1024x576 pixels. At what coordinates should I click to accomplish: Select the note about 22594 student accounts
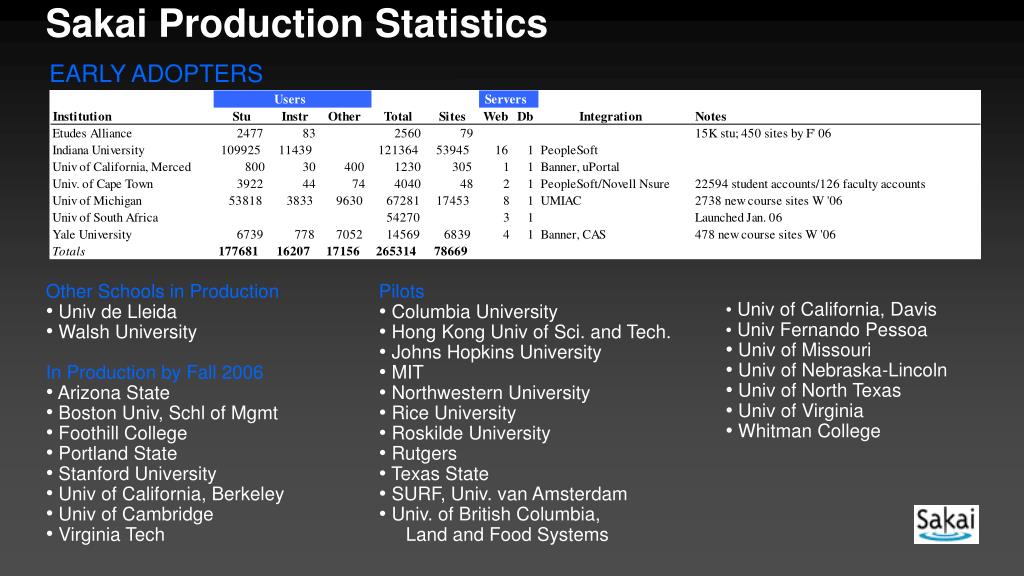click(x=810, y=184)
